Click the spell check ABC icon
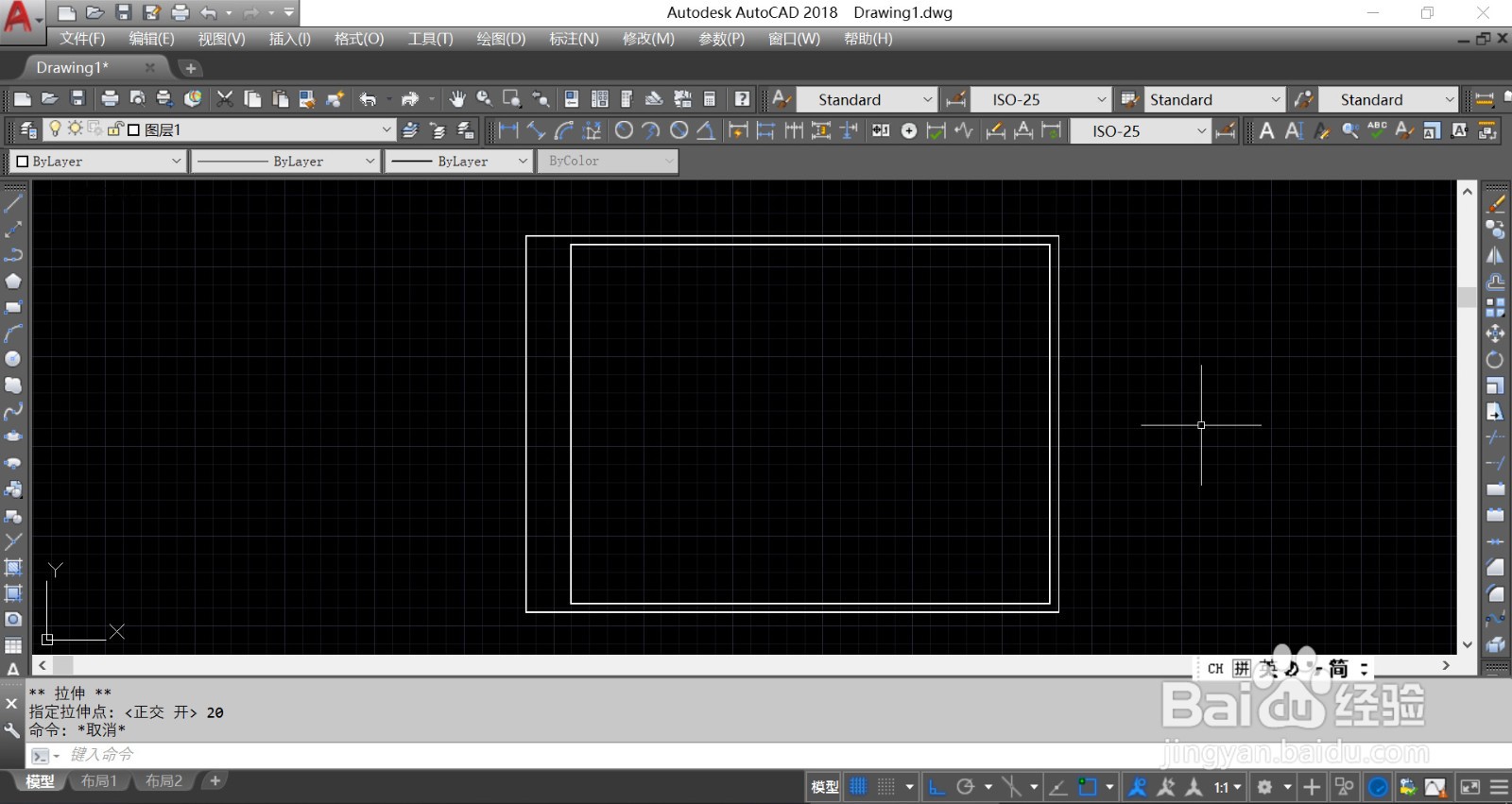Image resolution: width=1512 pixels, height=804 pixels. point(1377,130)
